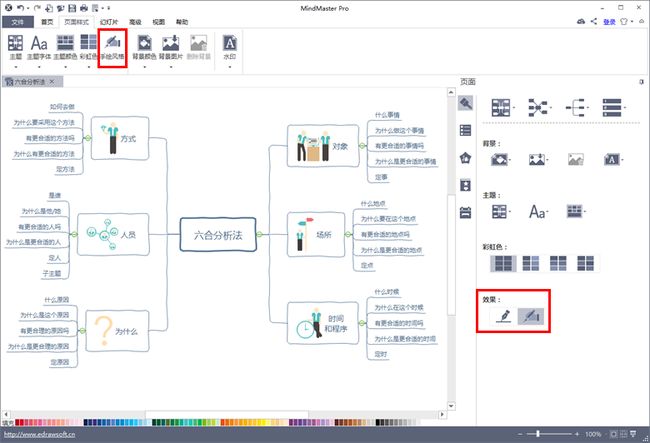Image resolution: width=650 pixels, height=443 pixels.
Task: Expand dropdown arrow under 主题颜色 ribbon button
Action: pos(65,66)
